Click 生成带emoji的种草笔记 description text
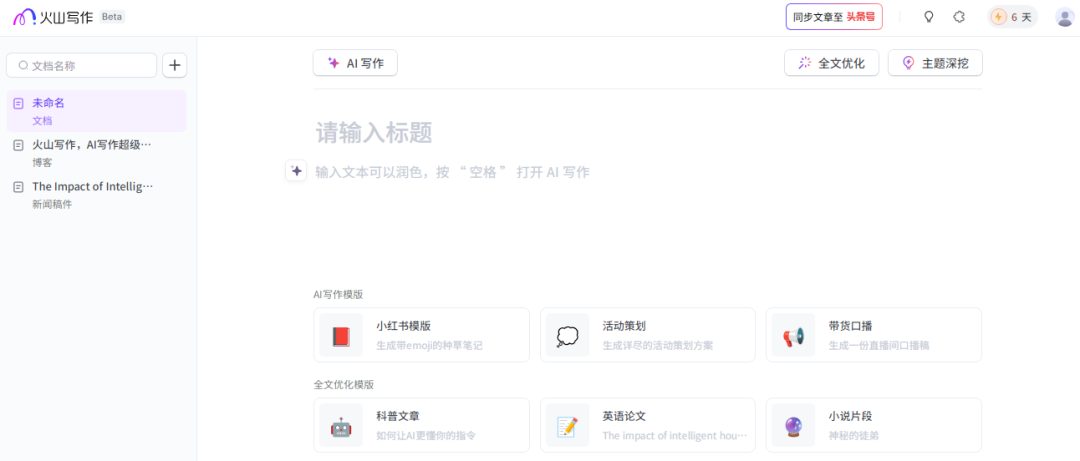This screenshot has height=461, width=1080. click(x=429, y=345)
